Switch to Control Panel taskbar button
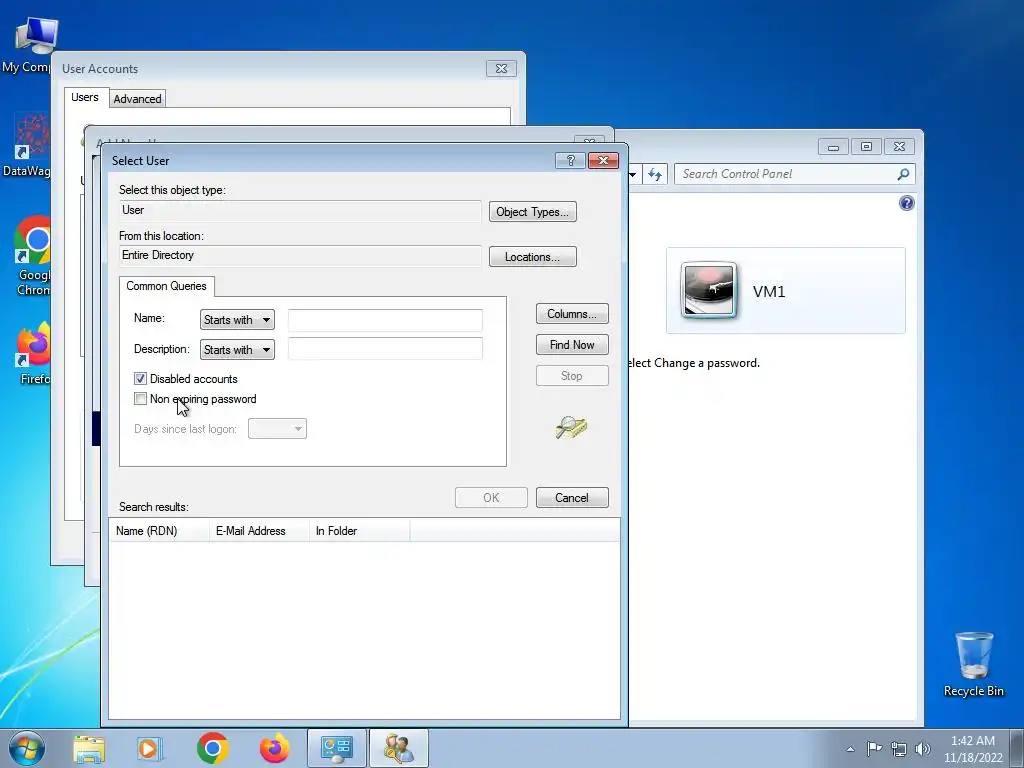Screen dimensions: 1024x768 337,748
